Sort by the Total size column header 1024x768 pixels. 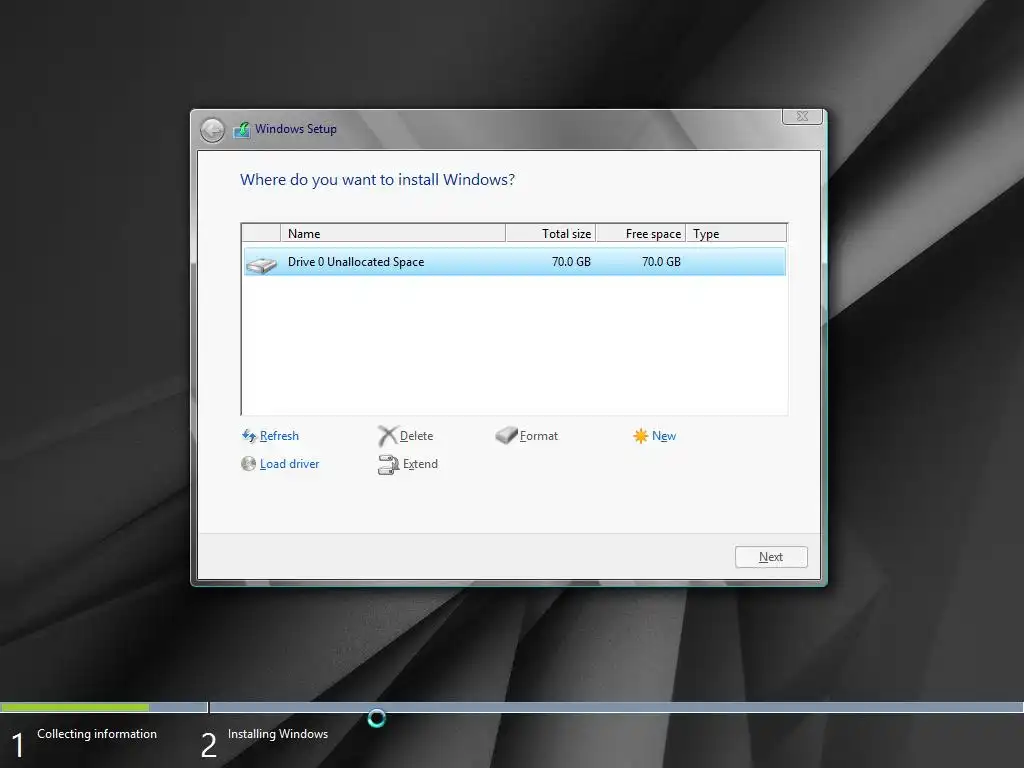pyautogui.click(x=551, y=233)
